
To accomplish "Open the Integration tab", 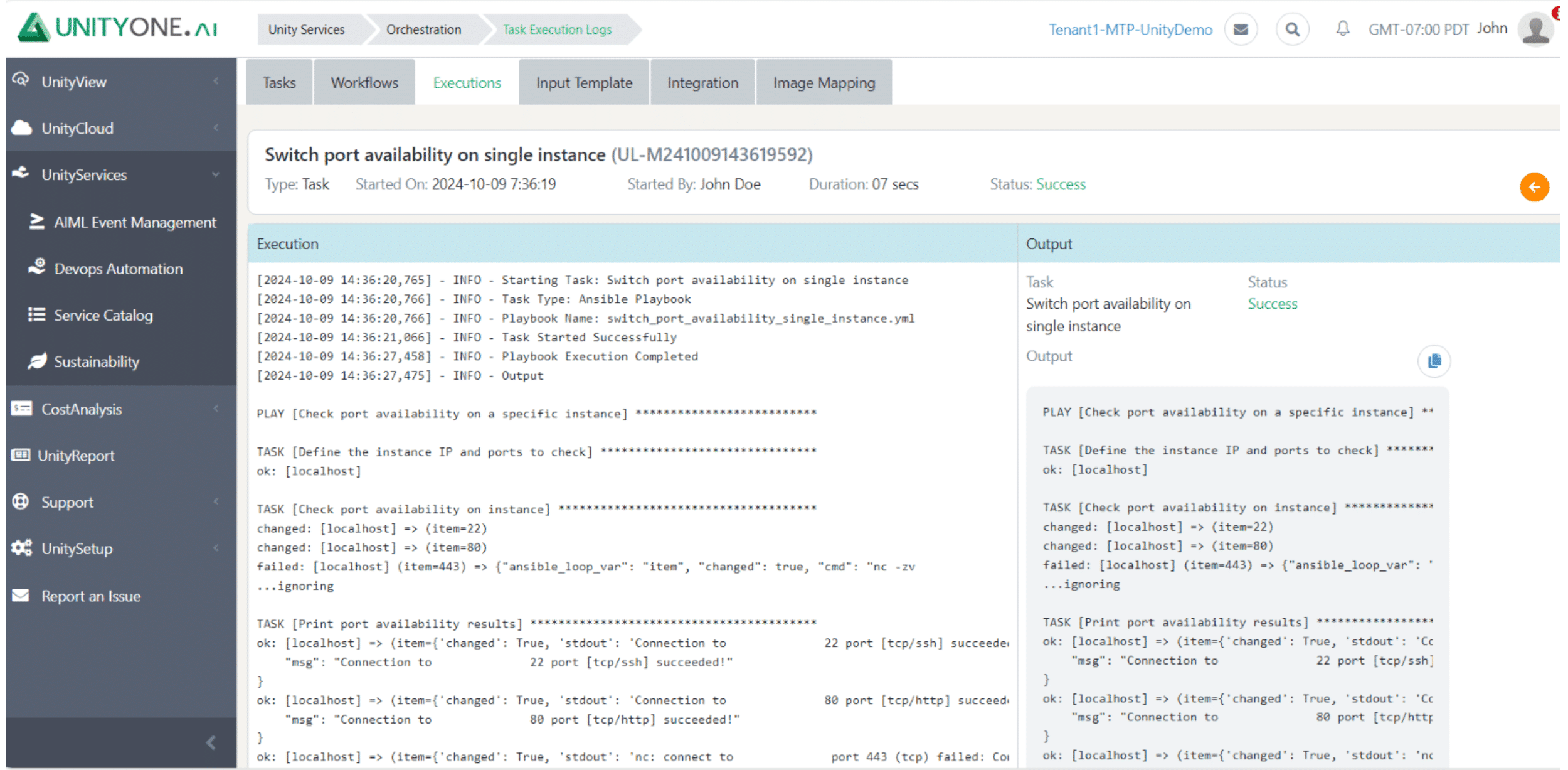I will 702,82.
